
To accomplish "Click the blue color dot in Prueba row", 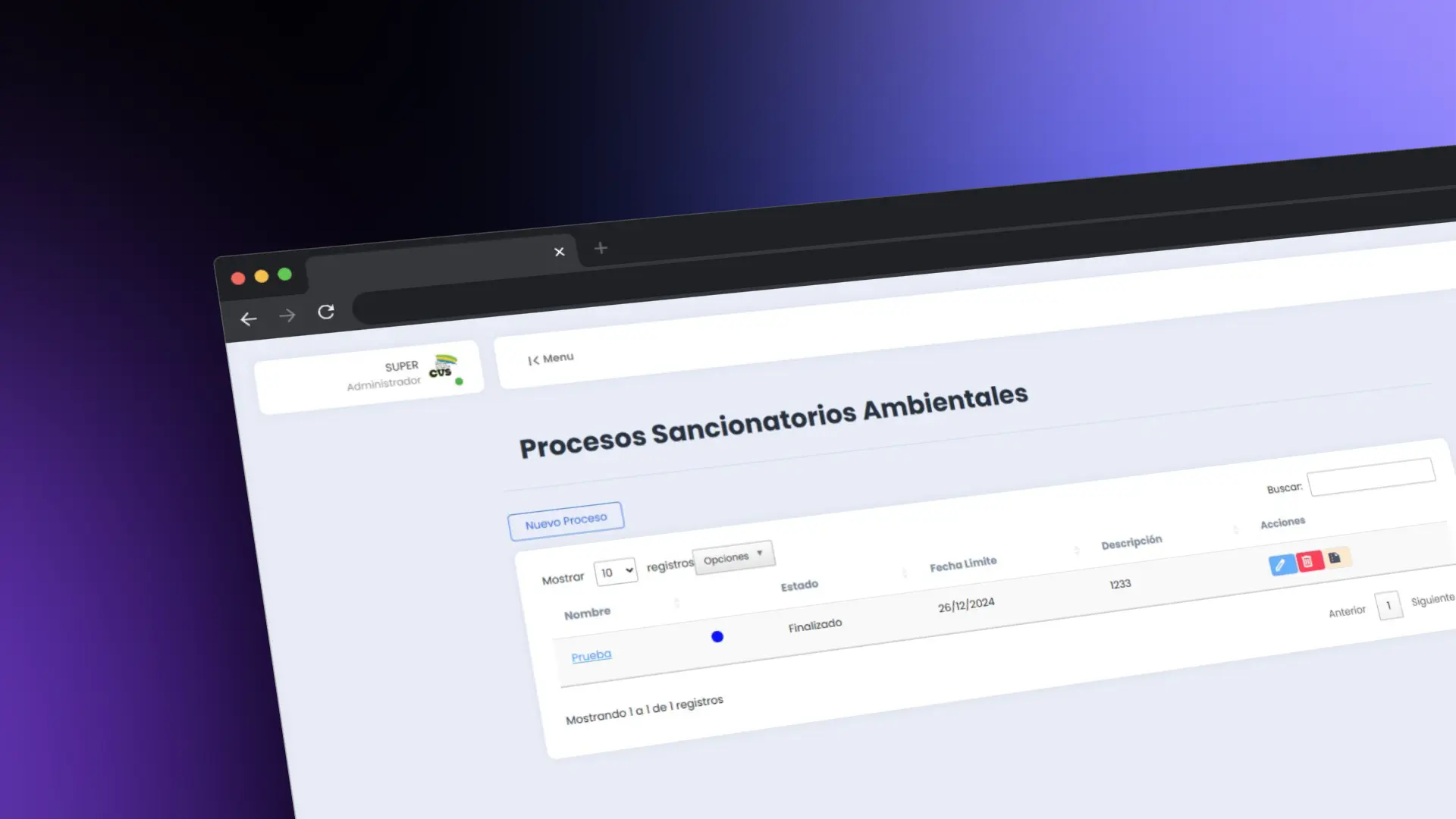I will (x=717, y=637).
